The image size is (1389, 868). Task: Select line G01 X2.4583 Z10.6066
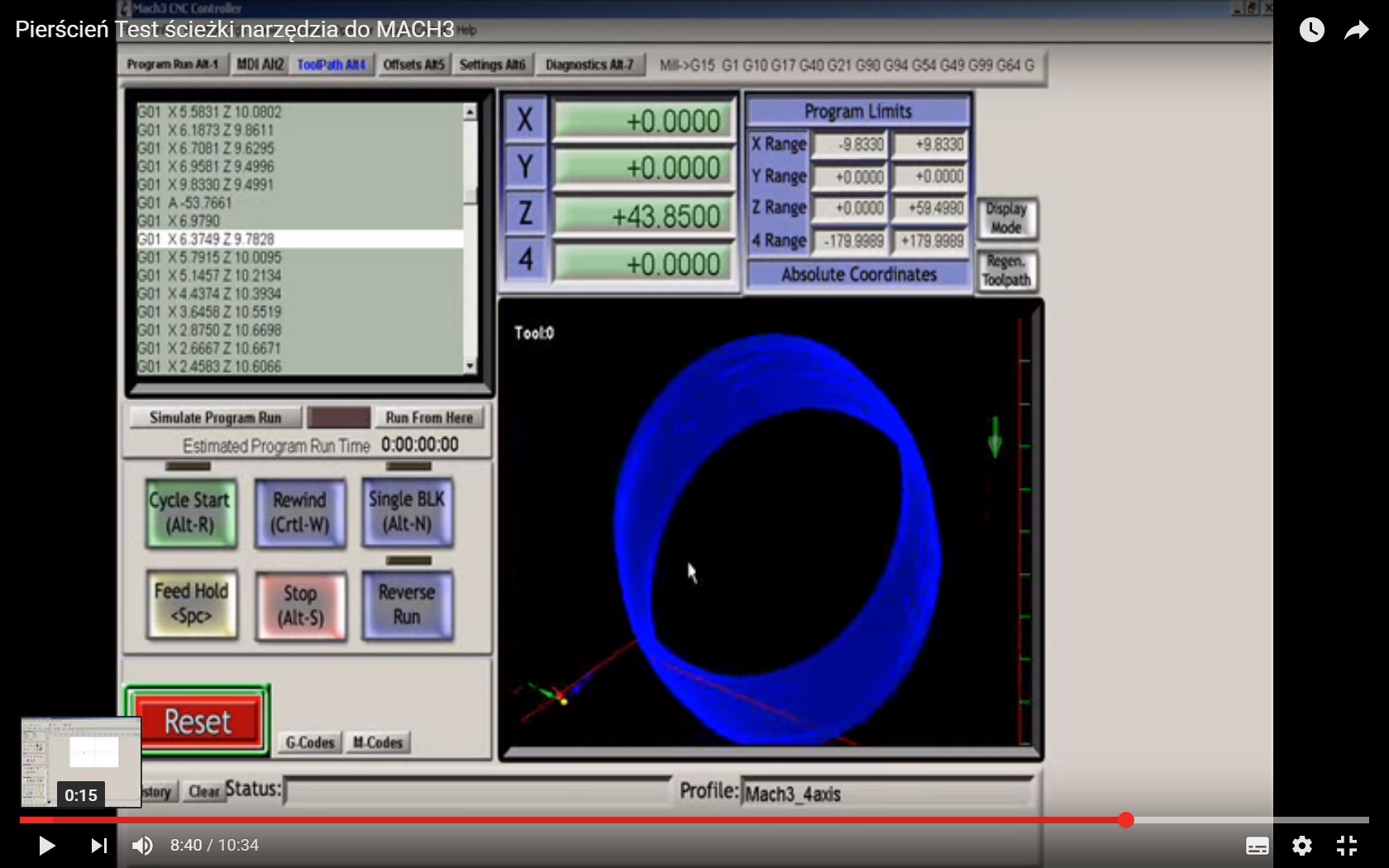click(x=209, y=366)
